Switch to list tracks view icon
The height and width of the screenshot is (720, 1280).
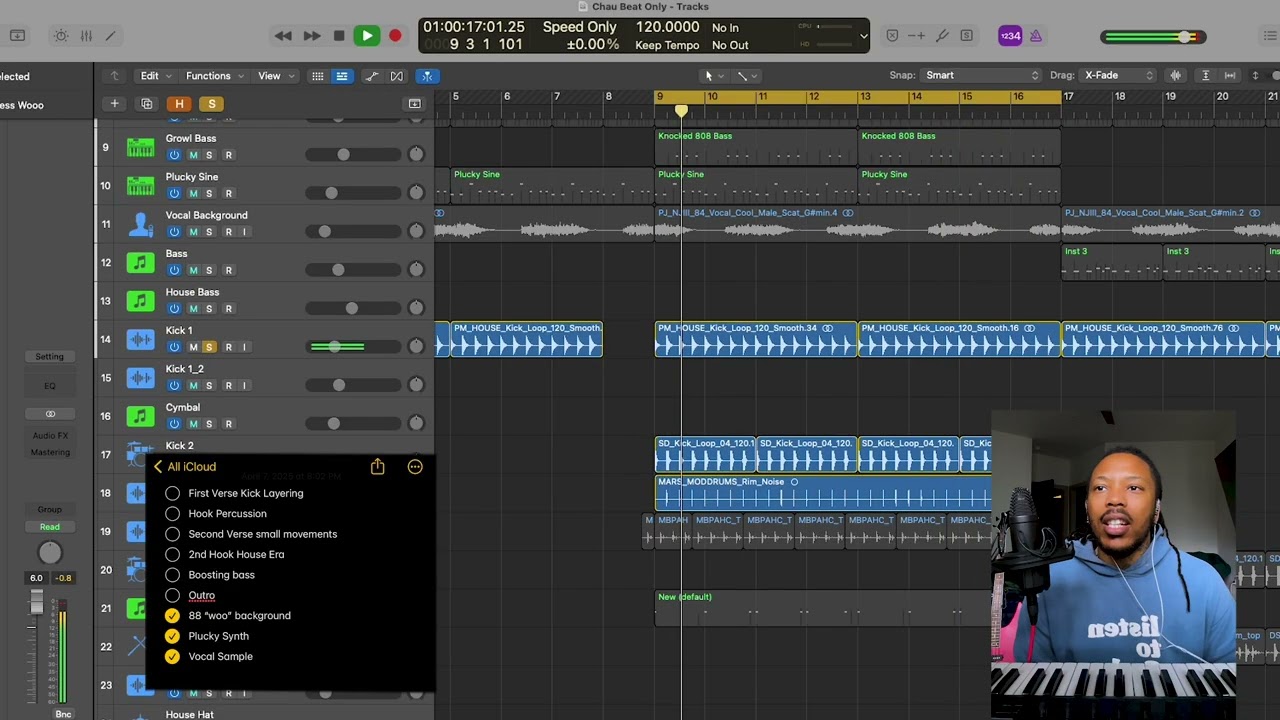tap(341, 76)
